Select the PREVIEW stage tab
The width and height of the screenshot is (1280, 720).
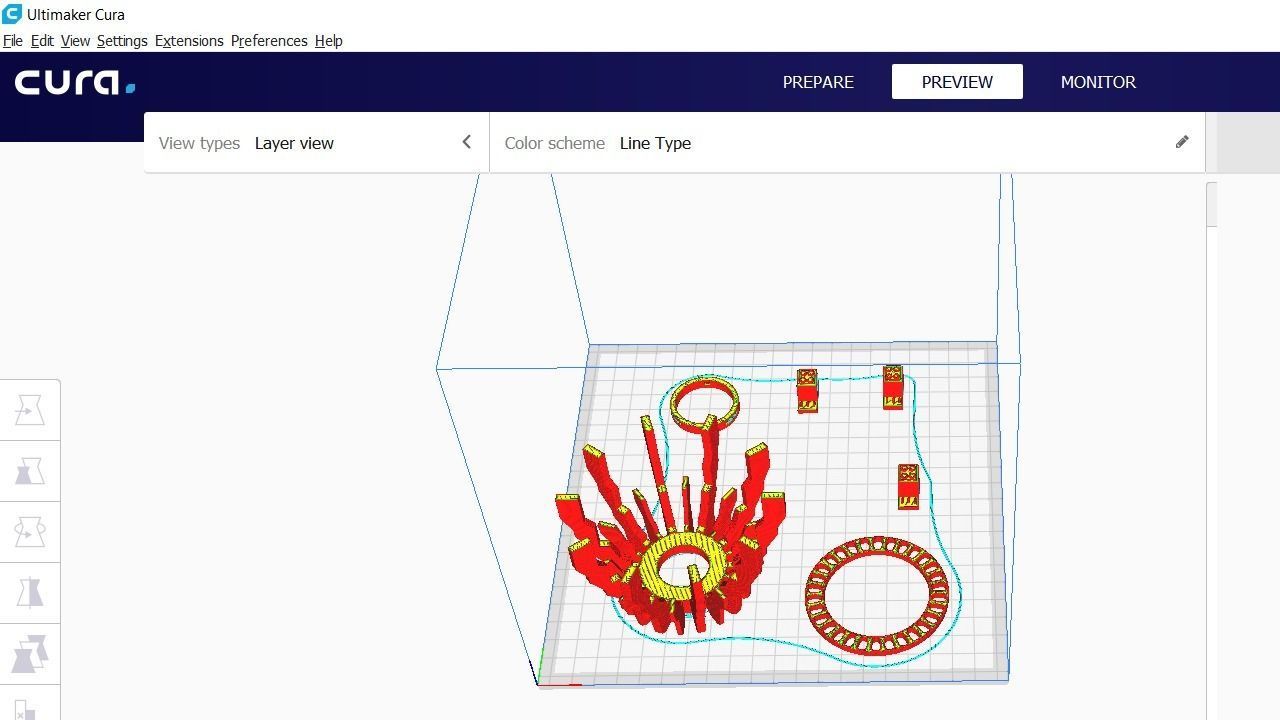pyautogui.click(x=957, y=82)
